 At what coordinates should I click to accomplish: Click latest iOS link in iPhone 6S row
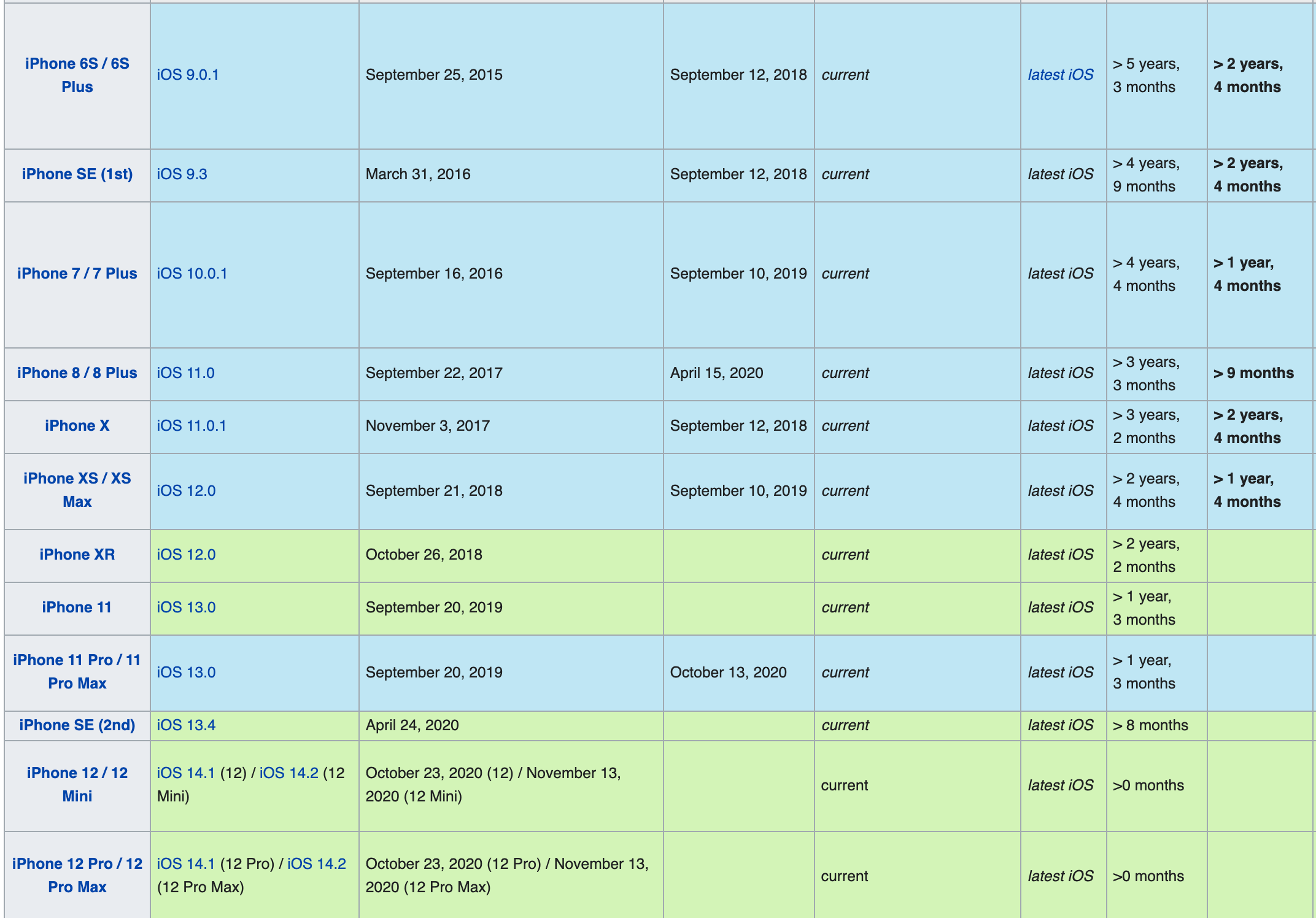1061,75
